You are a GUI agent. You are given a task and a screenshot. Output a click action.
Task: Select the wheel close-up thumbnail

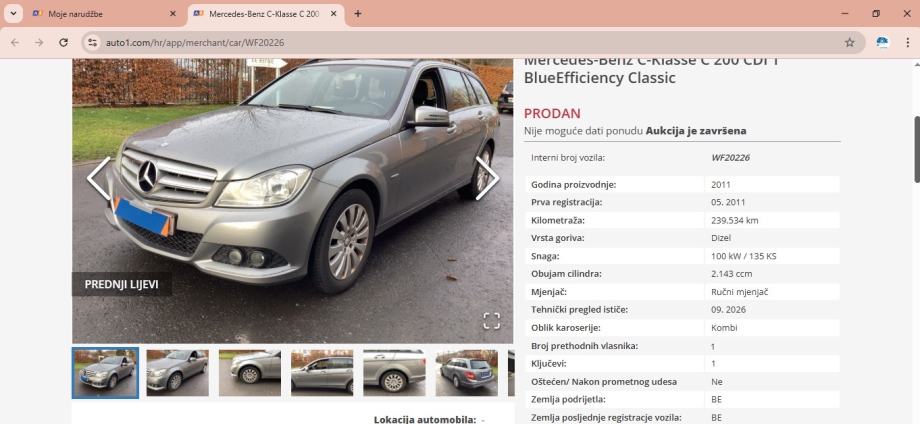click(250, 373)
